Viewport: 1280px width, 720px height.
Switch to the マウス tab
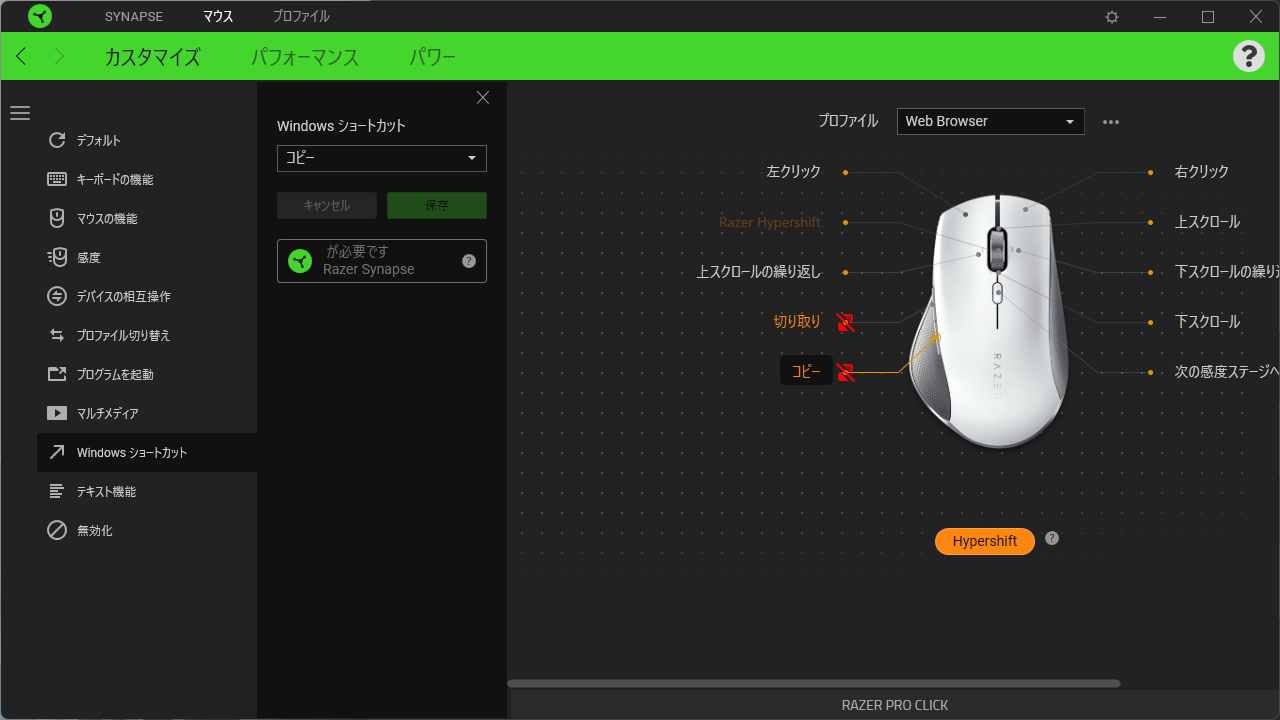coord(218,16)
